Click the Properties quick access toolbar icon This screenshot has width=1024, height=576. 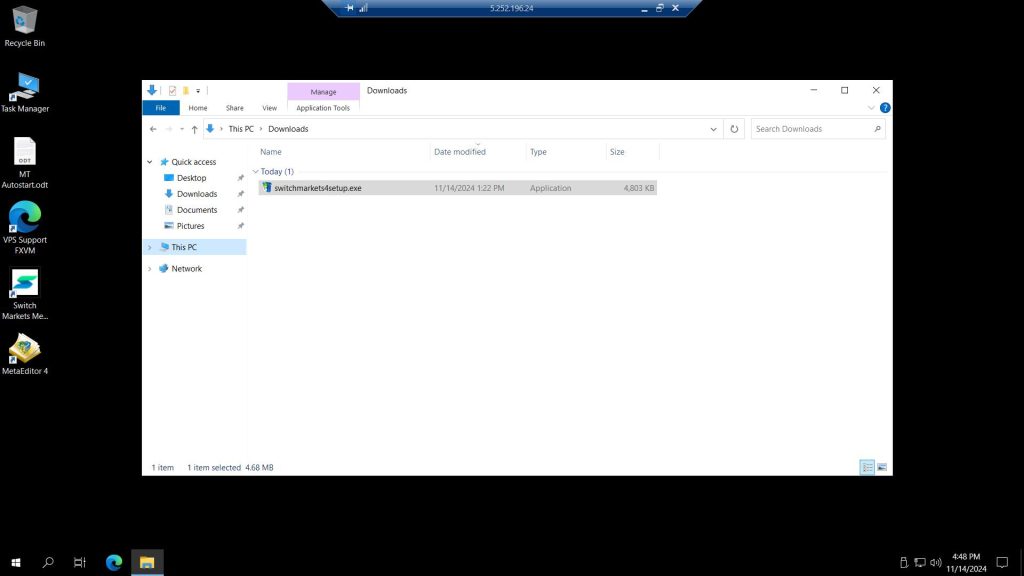(173, 91)
